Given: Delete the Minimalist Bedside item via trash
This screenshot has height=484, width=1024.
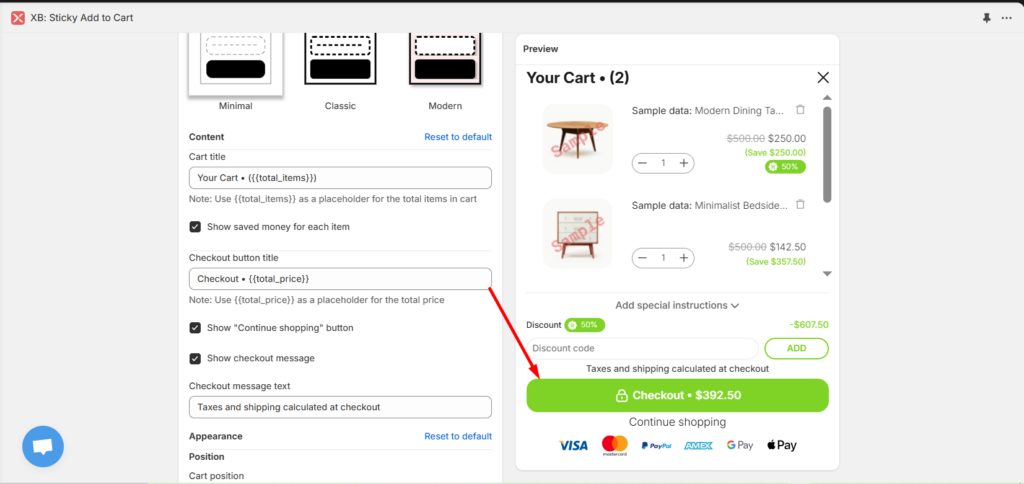Looking at the screenshot, I should pyautogui.click(x=800, y=204).
